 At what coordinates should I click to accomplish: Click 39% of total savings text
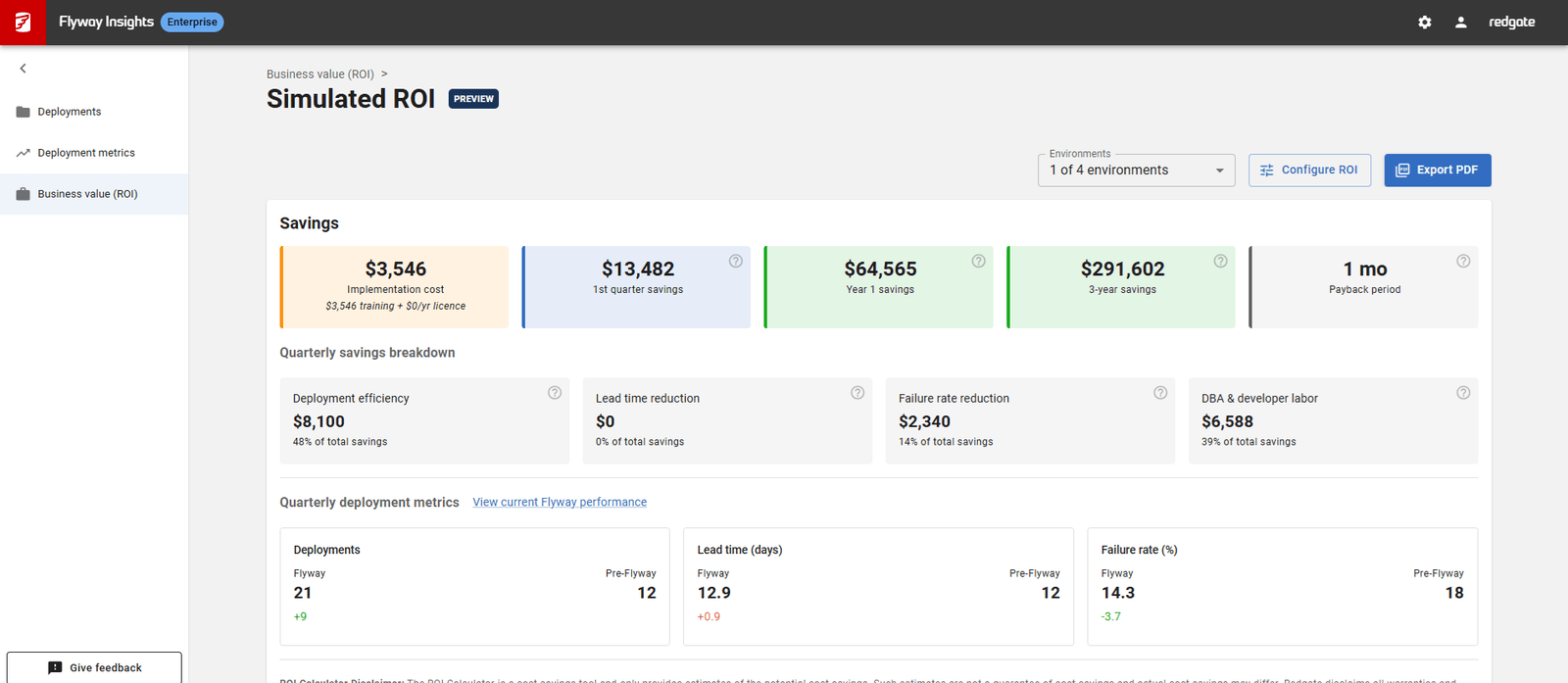1249,442
